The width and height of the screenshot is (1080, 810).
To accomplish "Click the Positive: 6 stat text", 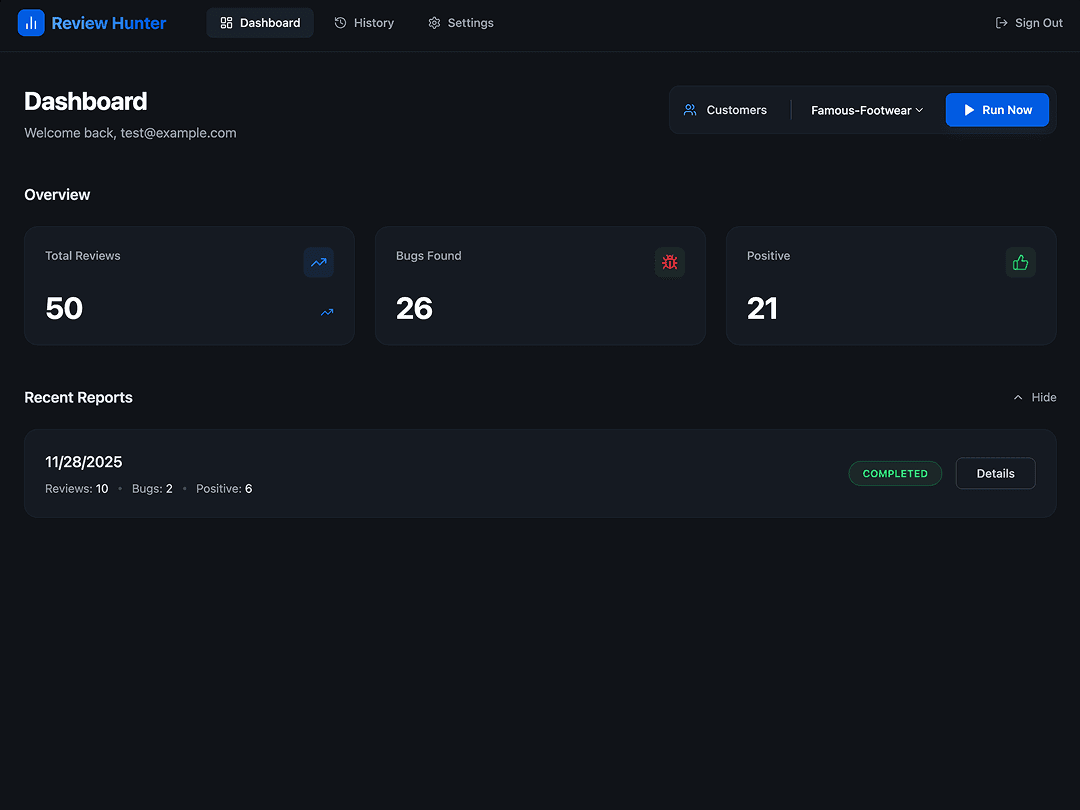I will pos(224,489).
